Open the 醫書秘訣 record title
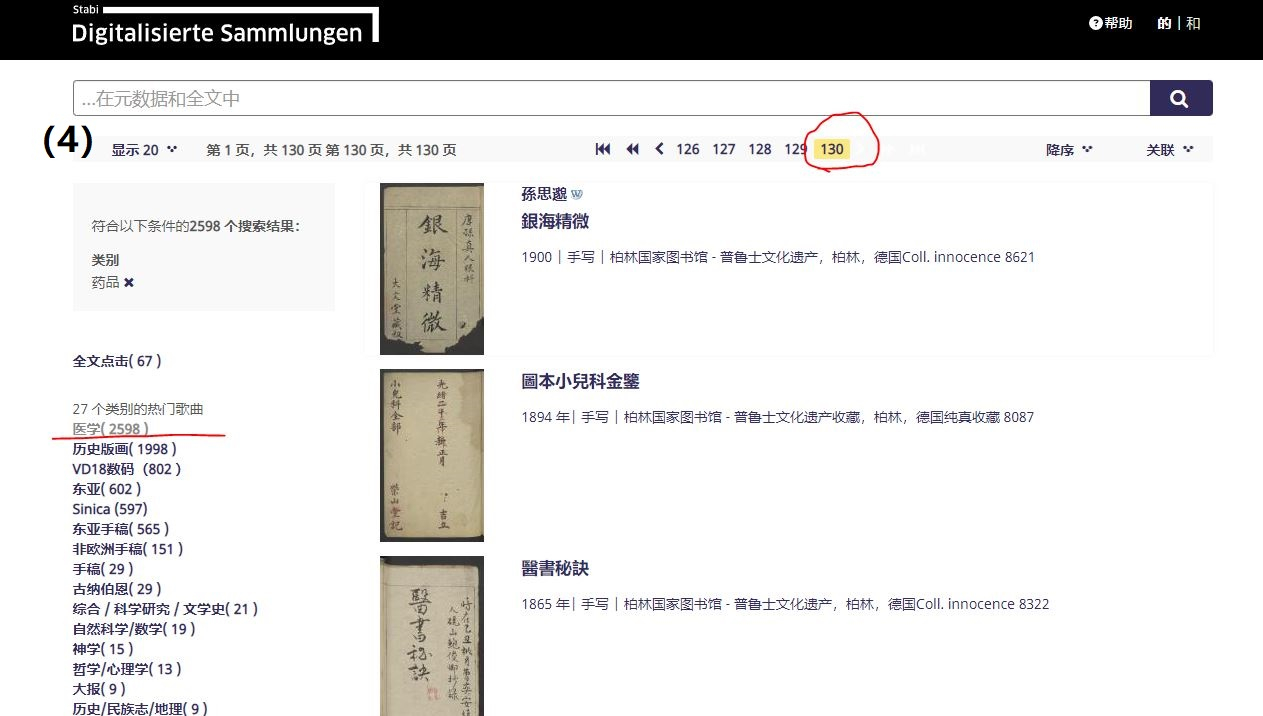Screen dimensions: 1263x716 pyautogui.click(x=555, y=569)
